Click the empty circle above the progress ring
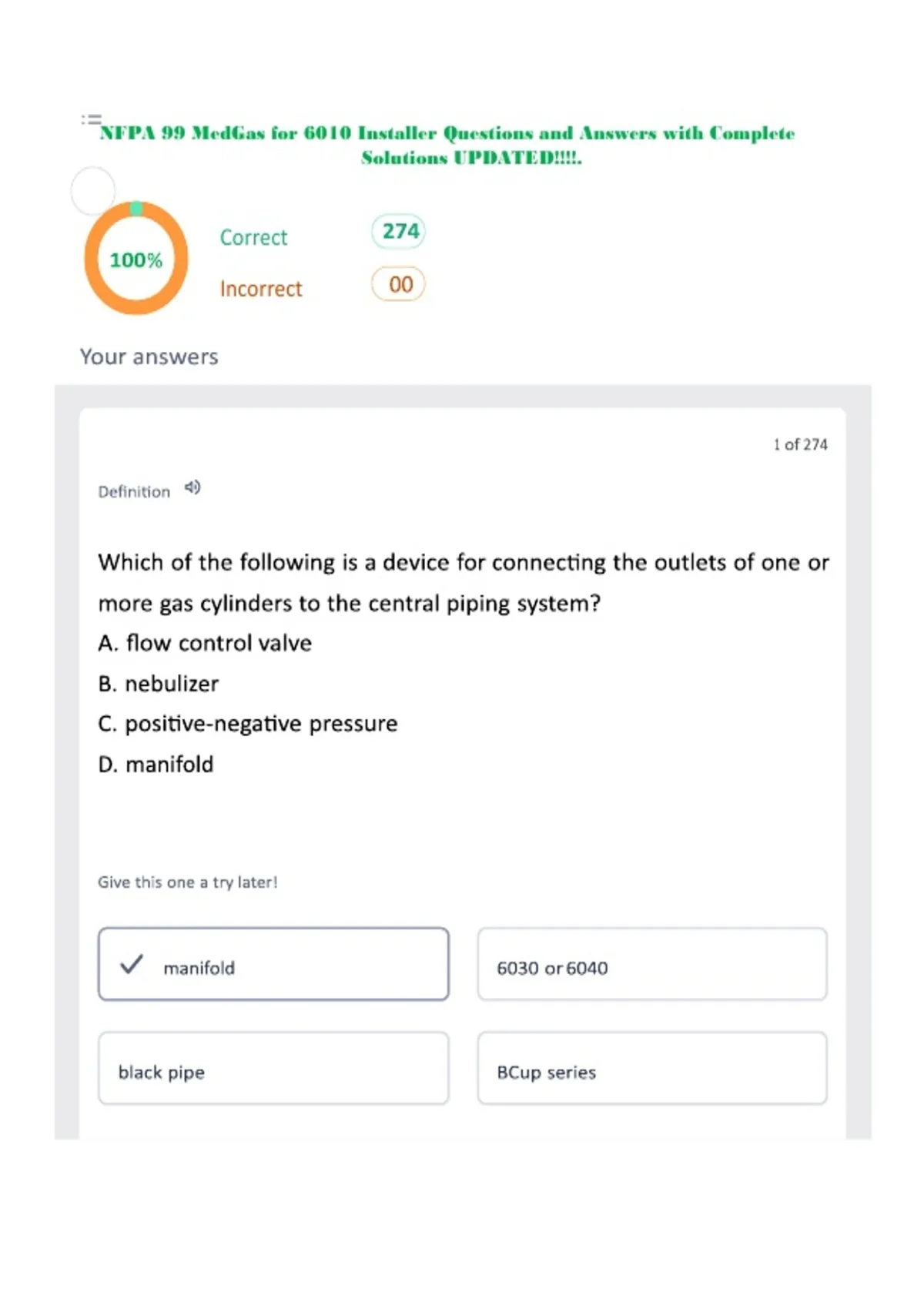This screenshot has height=1309, width=924. (x=93, y=190)
